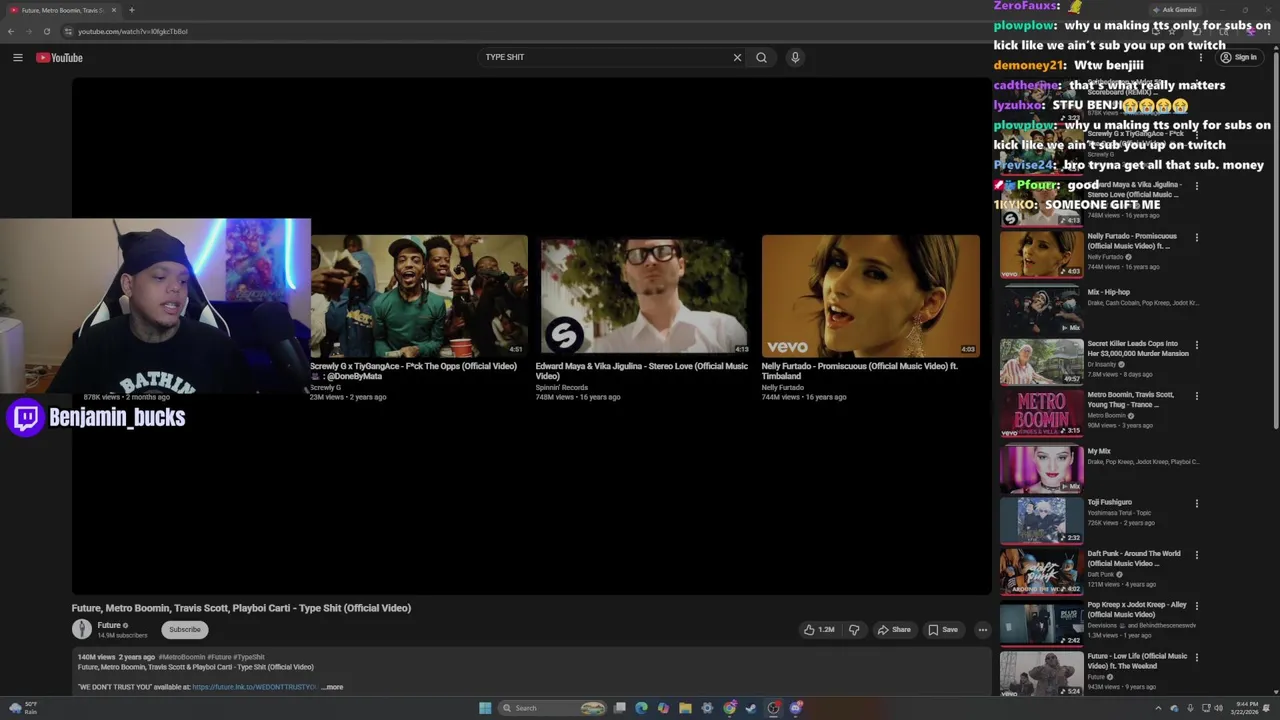Expand description with ...more
Image resolution: width=1280 pixels, height=720 pixels.
coord(332,687)
